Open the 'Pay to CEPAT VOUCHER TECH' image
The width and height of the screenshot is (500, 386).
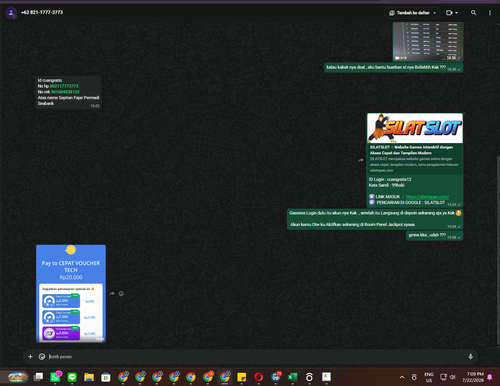coord(71,294)
